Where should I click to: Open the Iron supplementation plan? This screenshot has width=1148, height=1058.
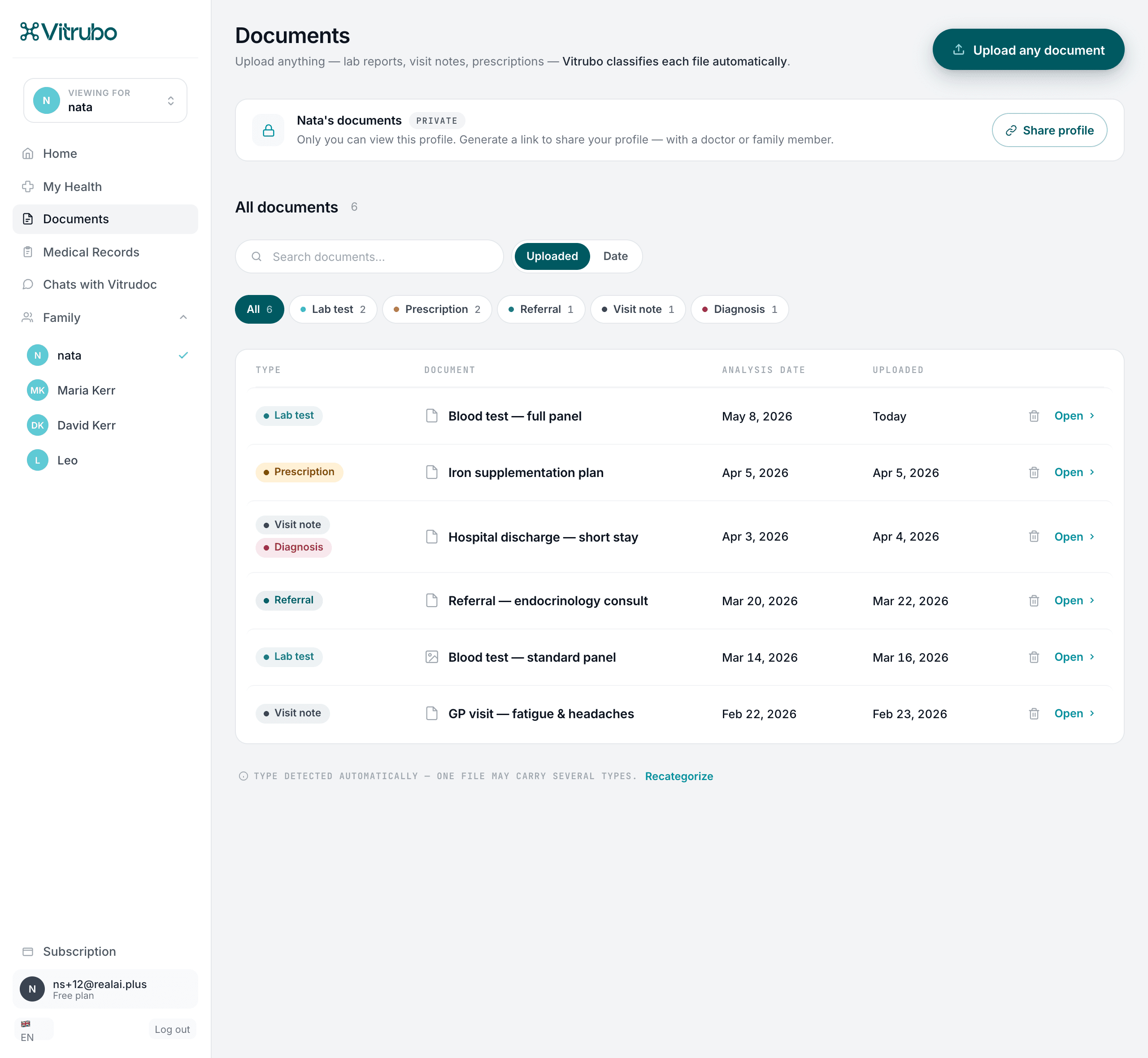(1074, 473)
